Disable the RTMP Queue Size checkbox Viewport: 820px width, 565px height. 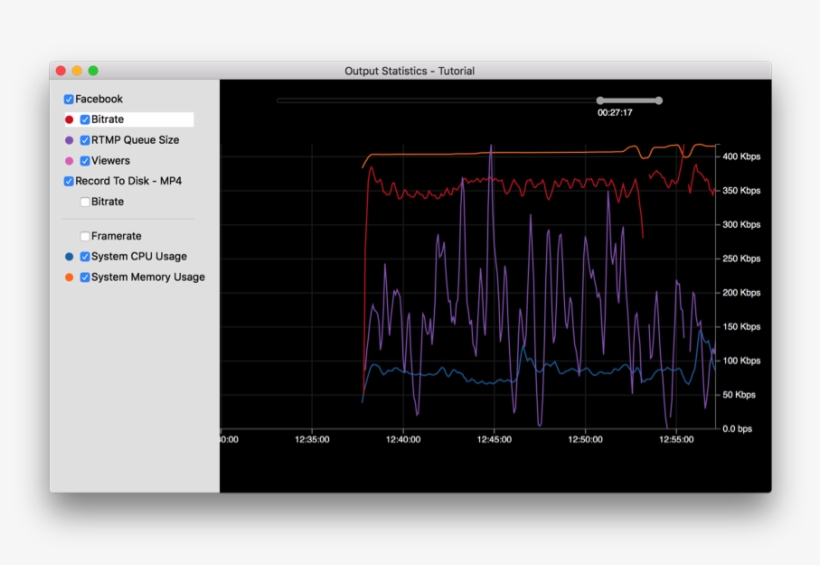85,140
